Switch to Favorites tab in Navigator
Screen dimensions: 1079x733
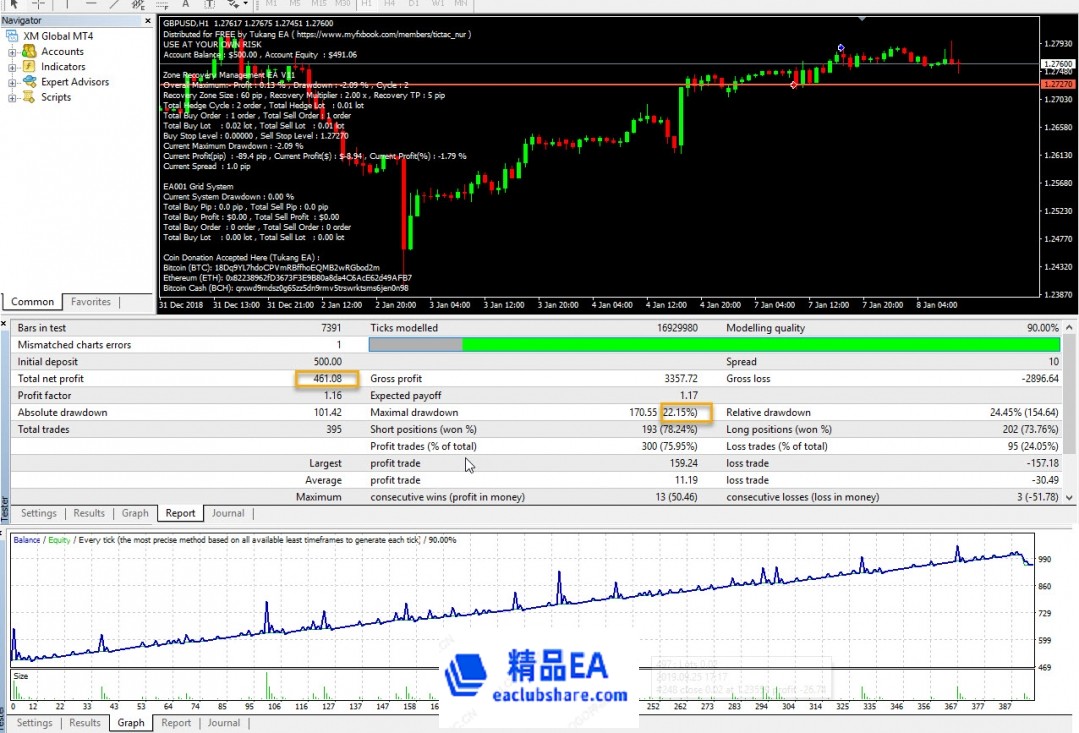(91, 301)
